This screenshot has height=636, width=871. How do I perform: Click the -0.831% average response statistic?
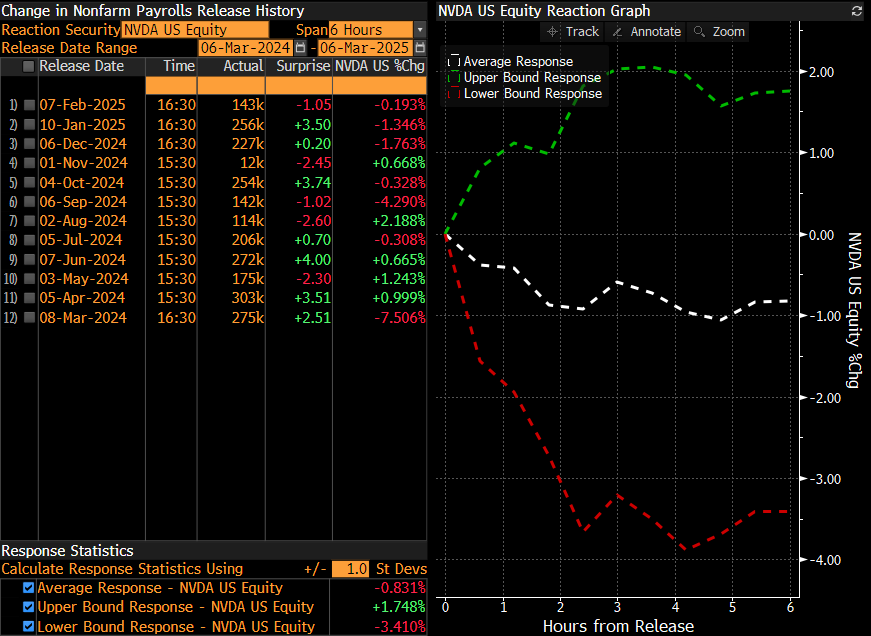400,588
